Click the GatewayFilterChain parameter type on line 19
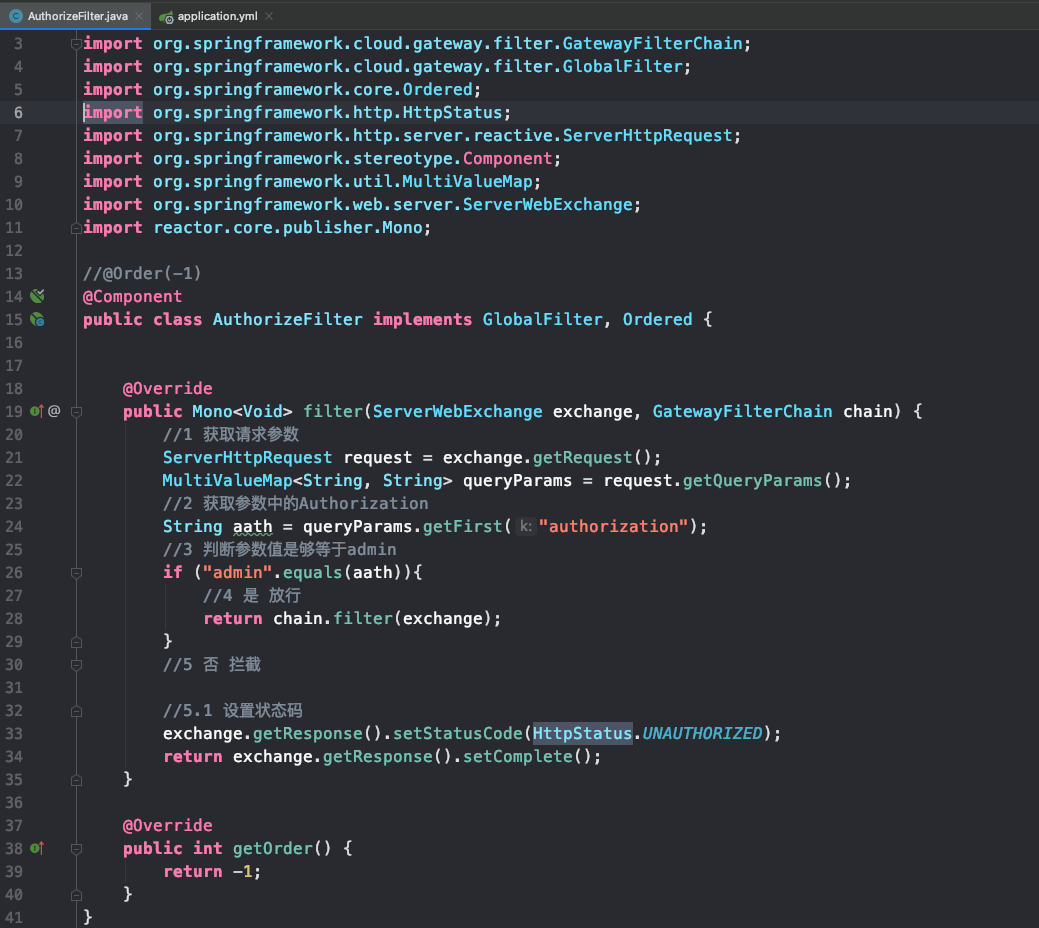This screenshot has height=928, width=1039. coord(742,411)
